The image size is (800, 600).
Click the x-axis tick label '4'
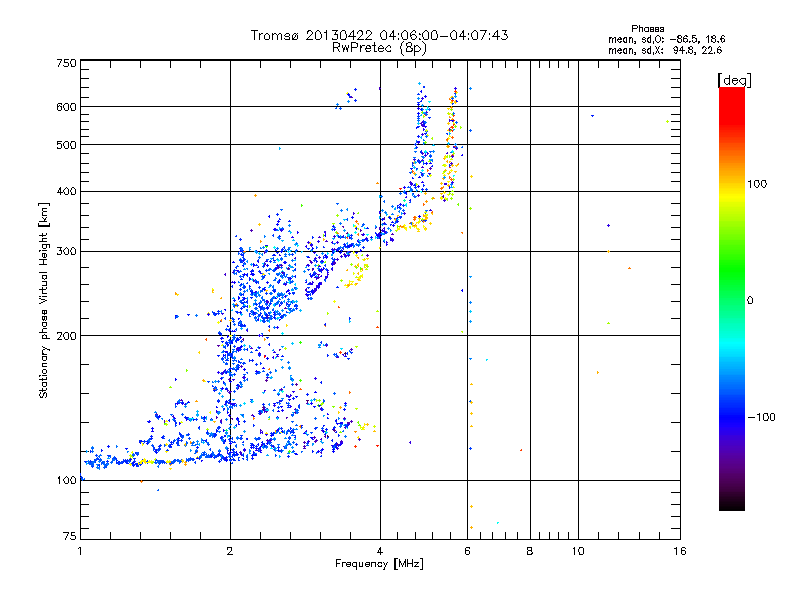pos(380,551)
